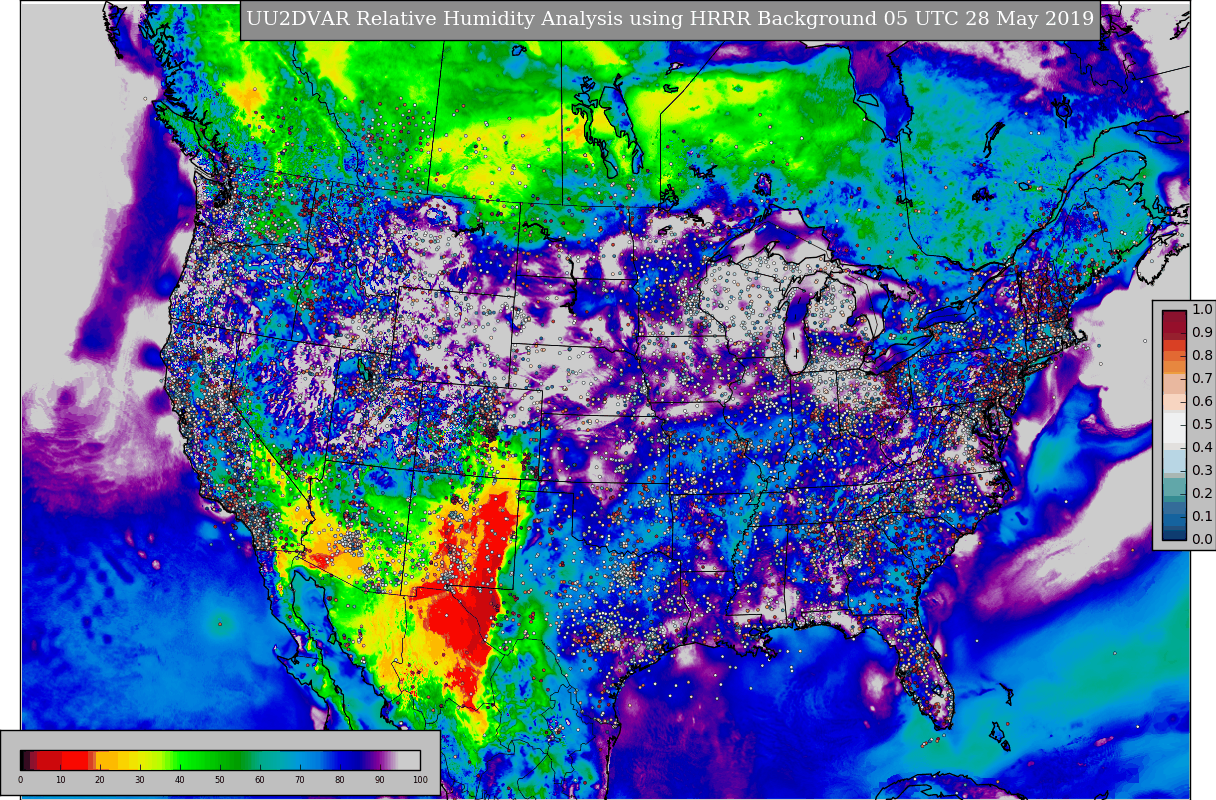Viewport: 1216px width, 800px height.
Task: Click the 80 tick label on bottom colorbar
Action: (x=340, y=780)
